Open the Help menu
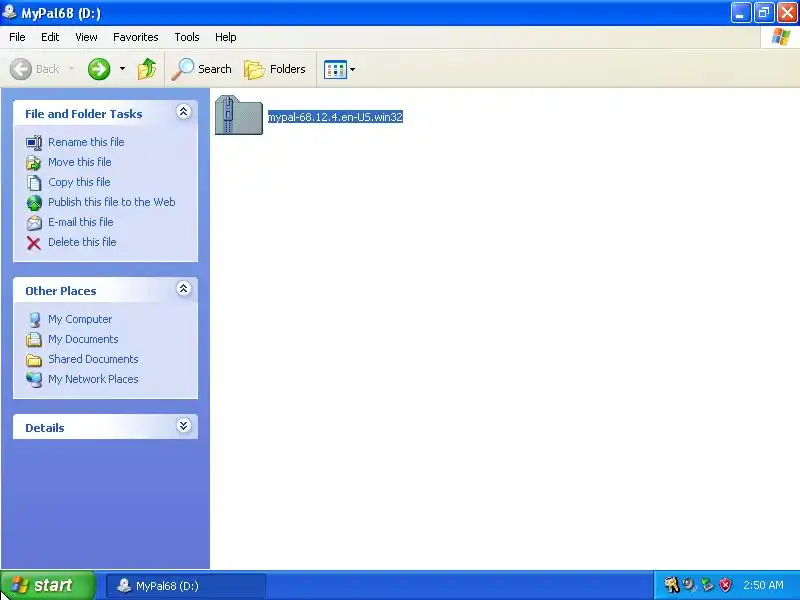Image resolution: width=800 pixels, height=600 pixels. (x=226, y=37)
